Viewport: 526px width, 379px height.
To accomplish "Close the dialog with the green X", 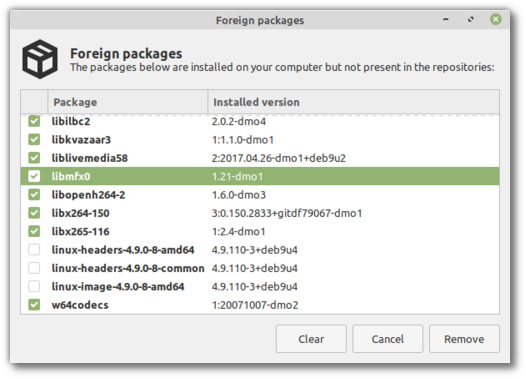I will point(495,19).
